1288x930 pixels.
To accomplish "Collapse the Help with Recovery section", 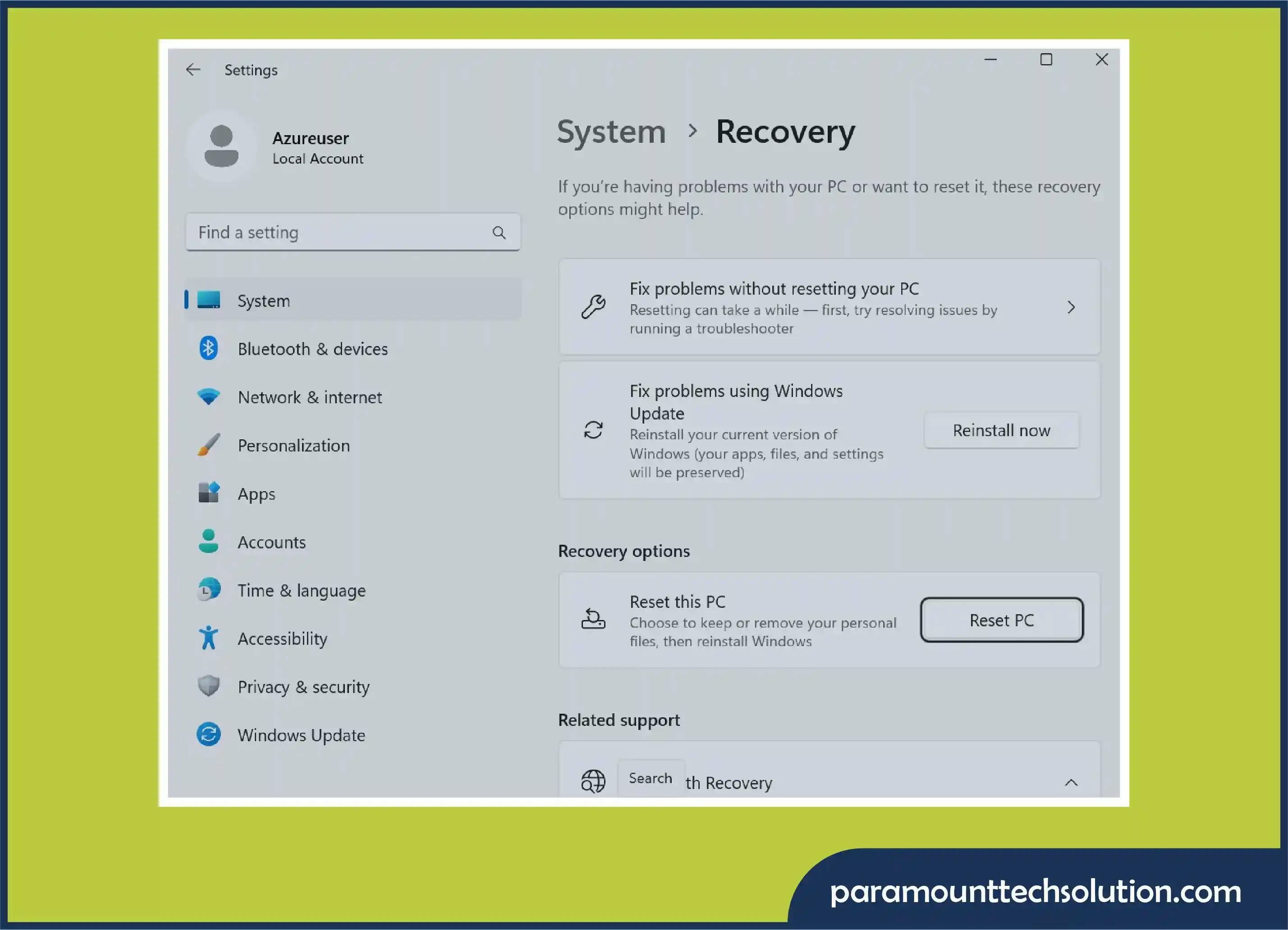I will point(1071,782).
